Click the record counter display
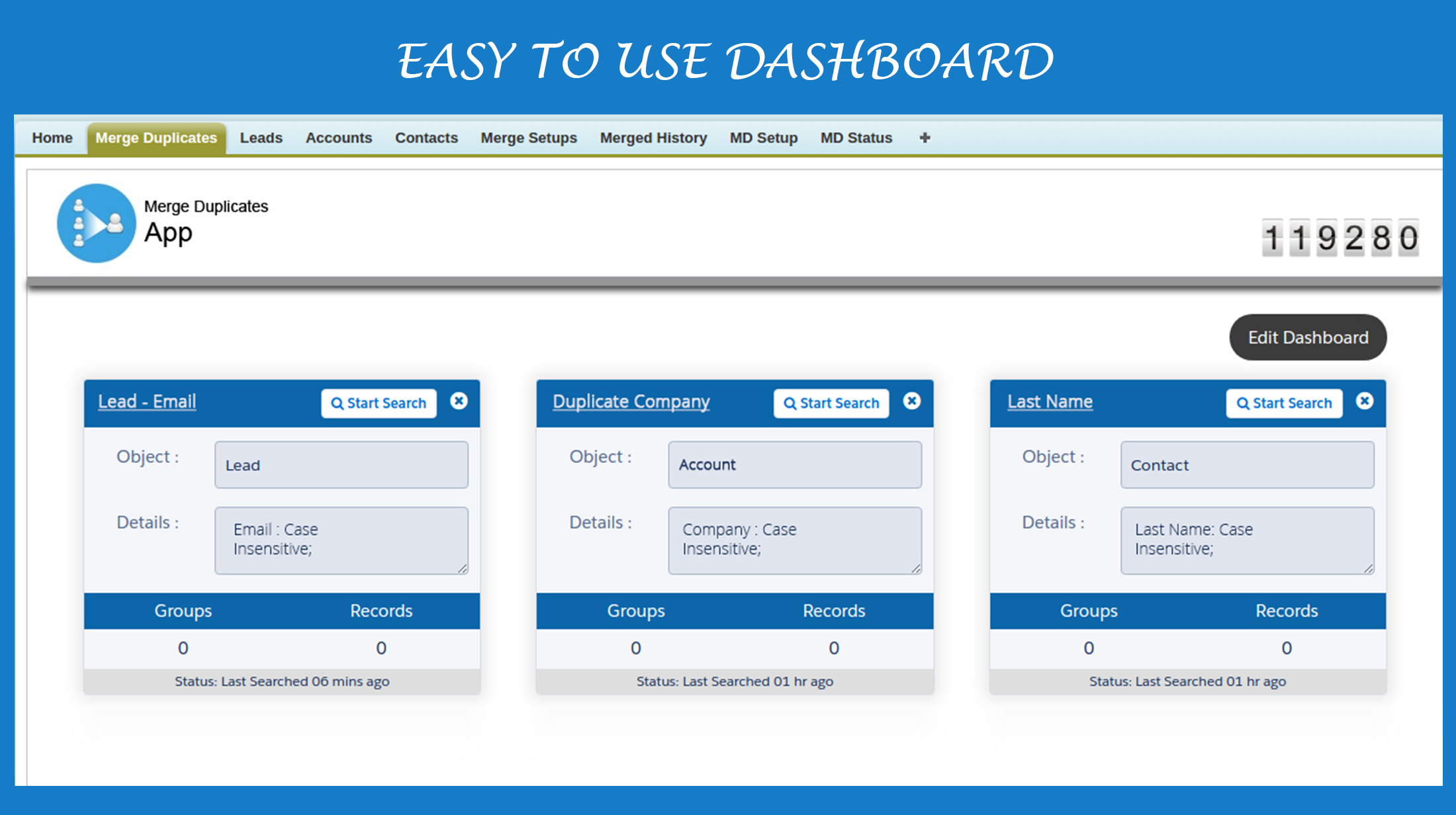Image resolution: width=1456 pixels, height=815 pixels. point(1340,237)
